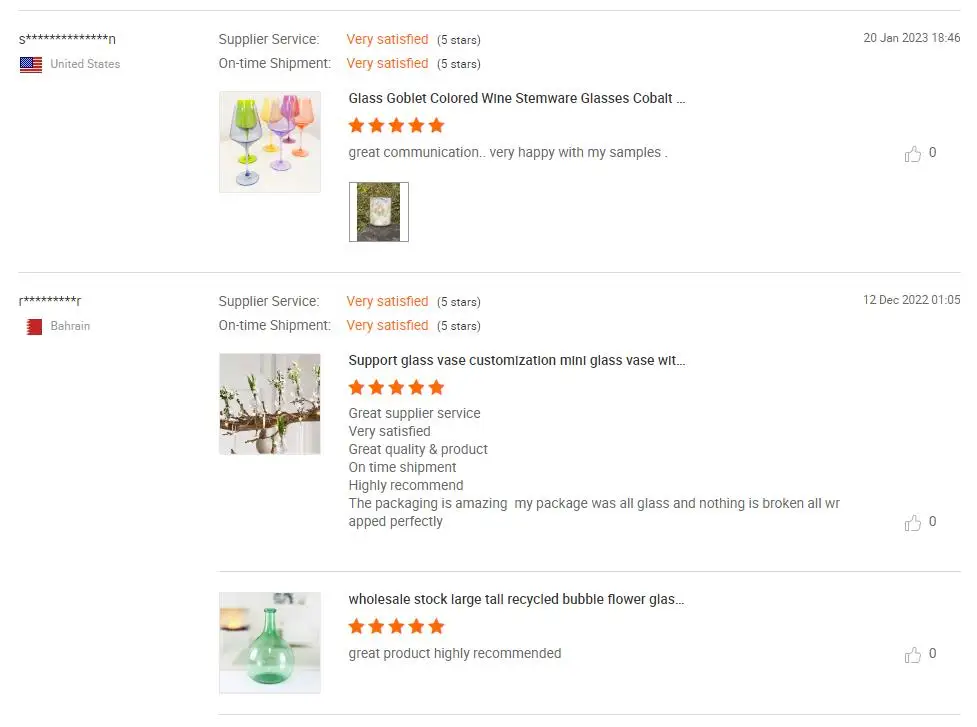The height and width of the screenshot is (727, 977).
Task: Click the United States flag icon
Action: pyautogui.click(x=31, y=64)
